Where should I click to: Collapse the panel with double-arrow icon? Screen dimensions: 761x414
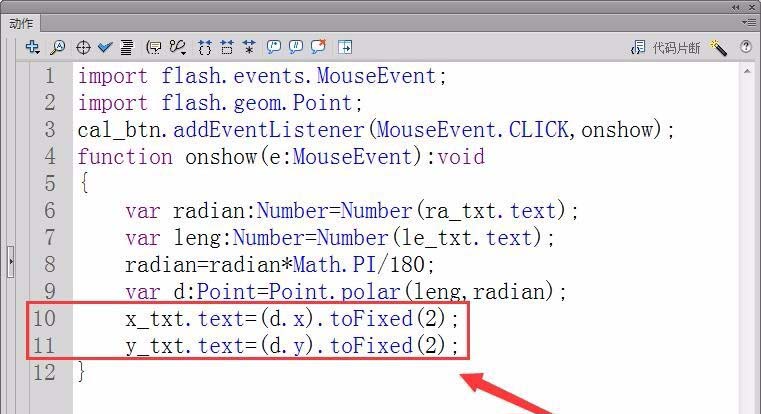coord(736,7)
